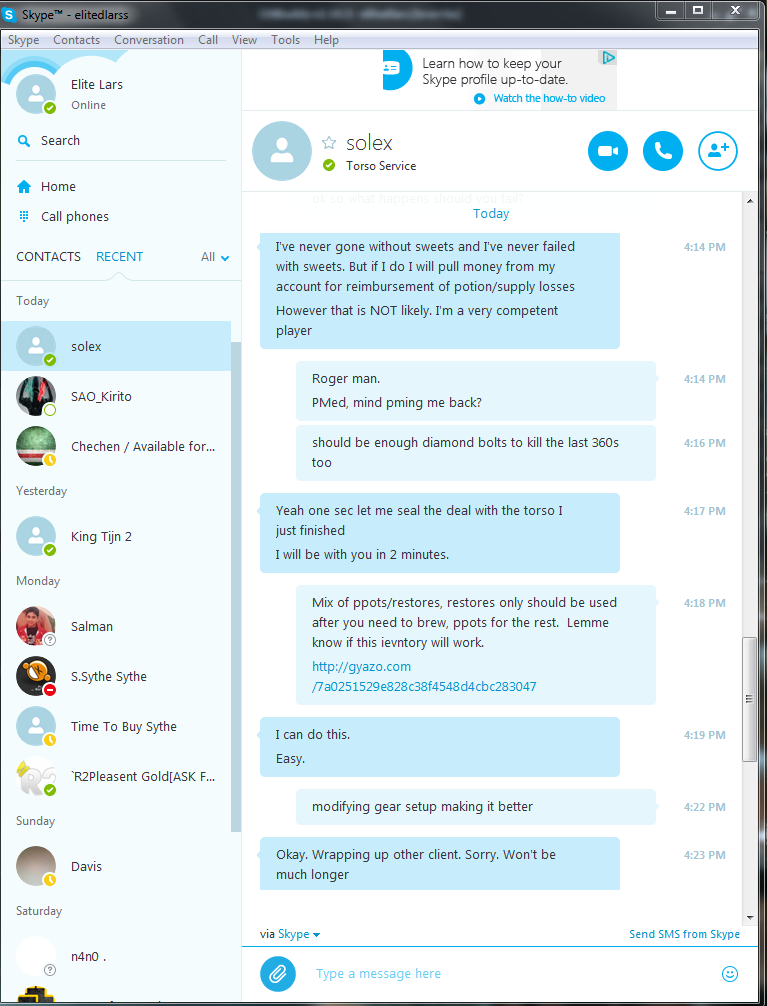Open the Conversation menu
767x1006 pixels.
coord(149,40)
